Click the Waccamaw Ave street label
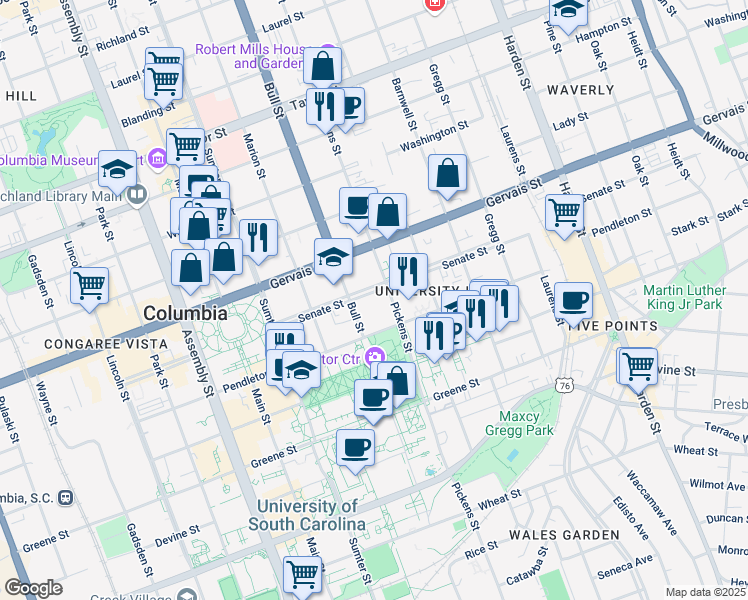 coord(652,503)
